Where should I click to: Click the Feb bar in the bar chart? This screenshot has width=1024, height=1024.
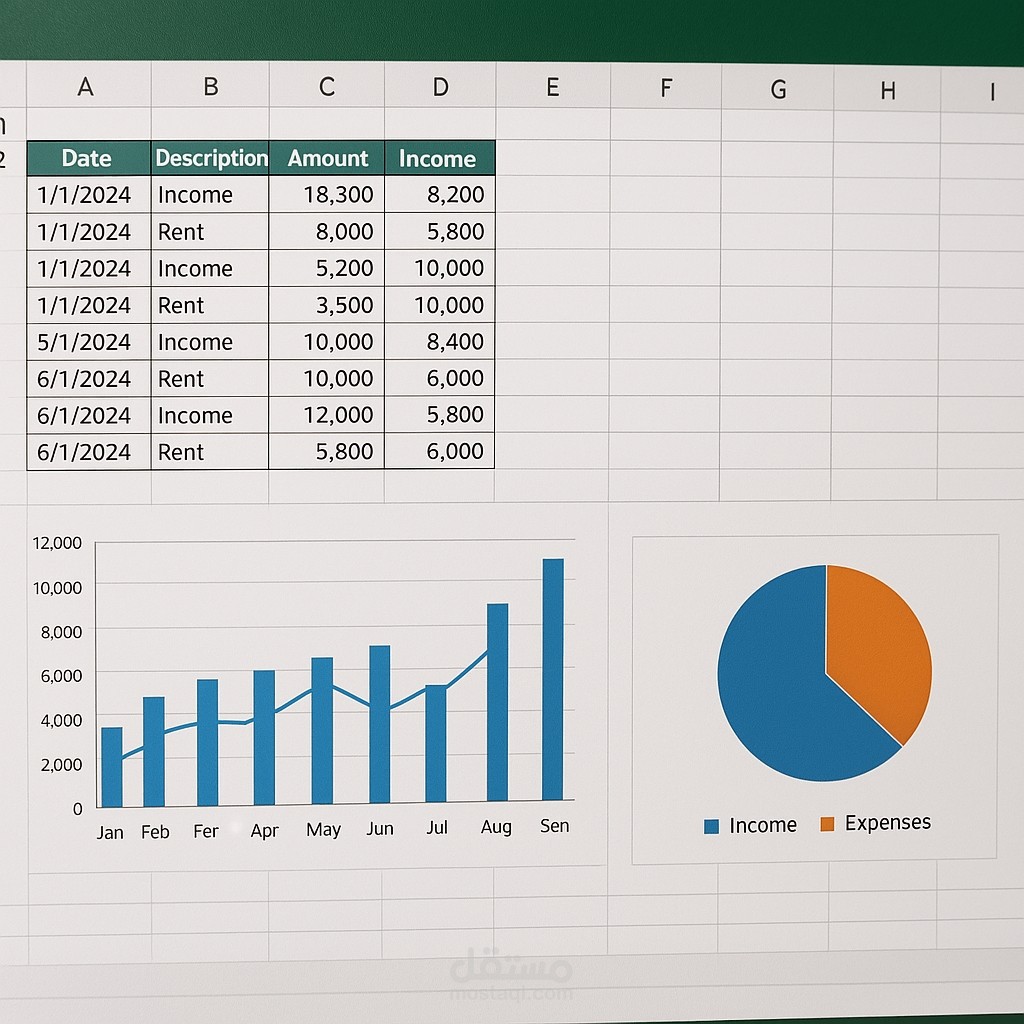click(x=154, y=751)
